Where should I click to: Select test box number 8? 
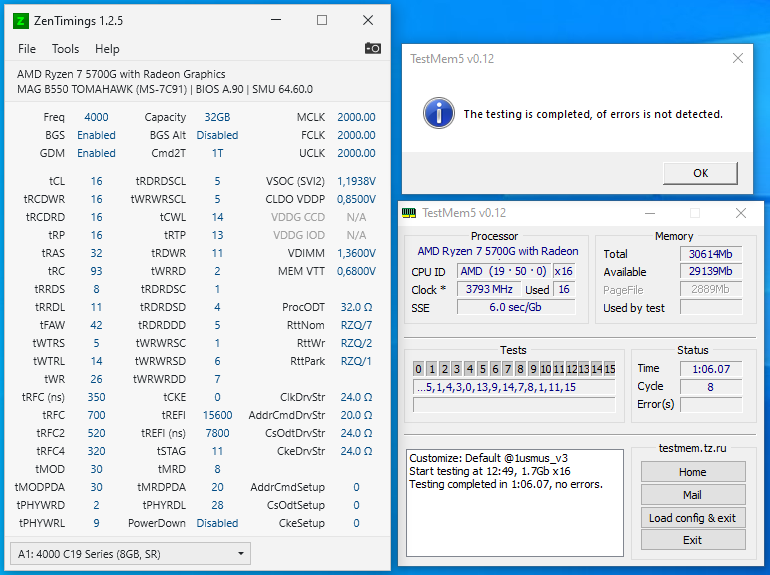pos(521,369)
